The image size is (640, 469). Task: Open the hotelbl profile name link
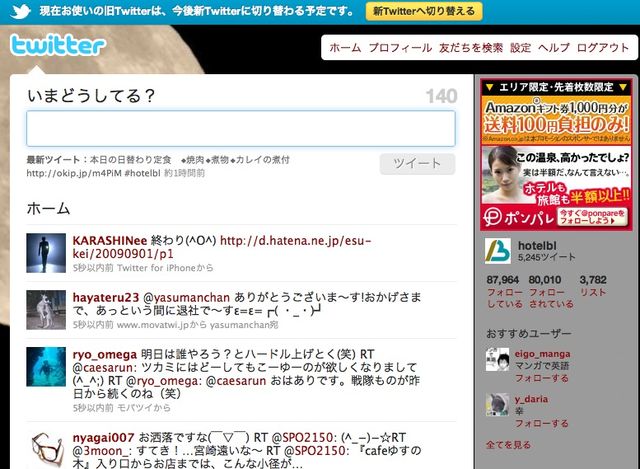click(537, 246)
